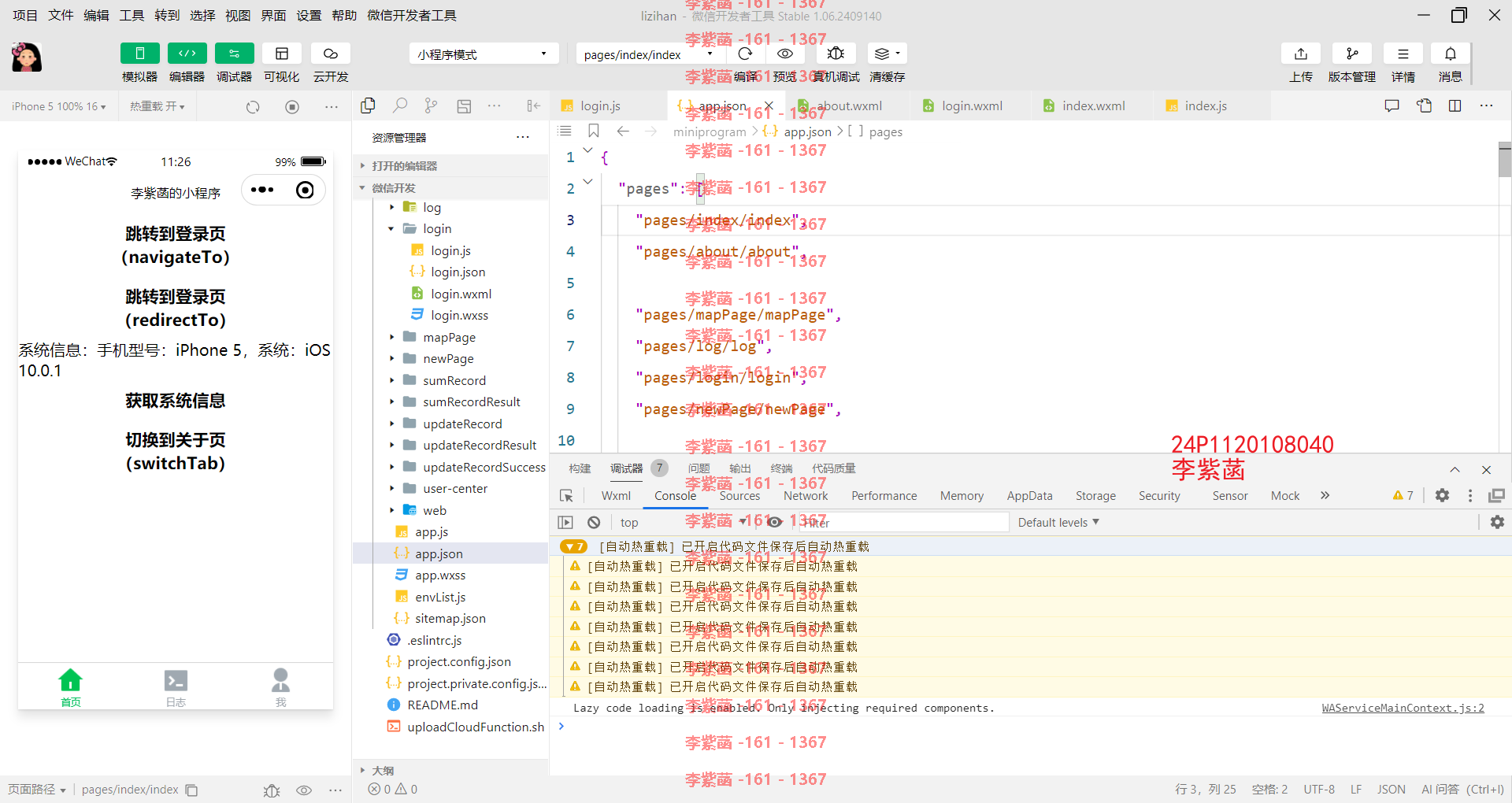Open app.wxss file in tree
Image resolution: width=1512 pixels, height=803 pixels.
[x=440, y=575]
